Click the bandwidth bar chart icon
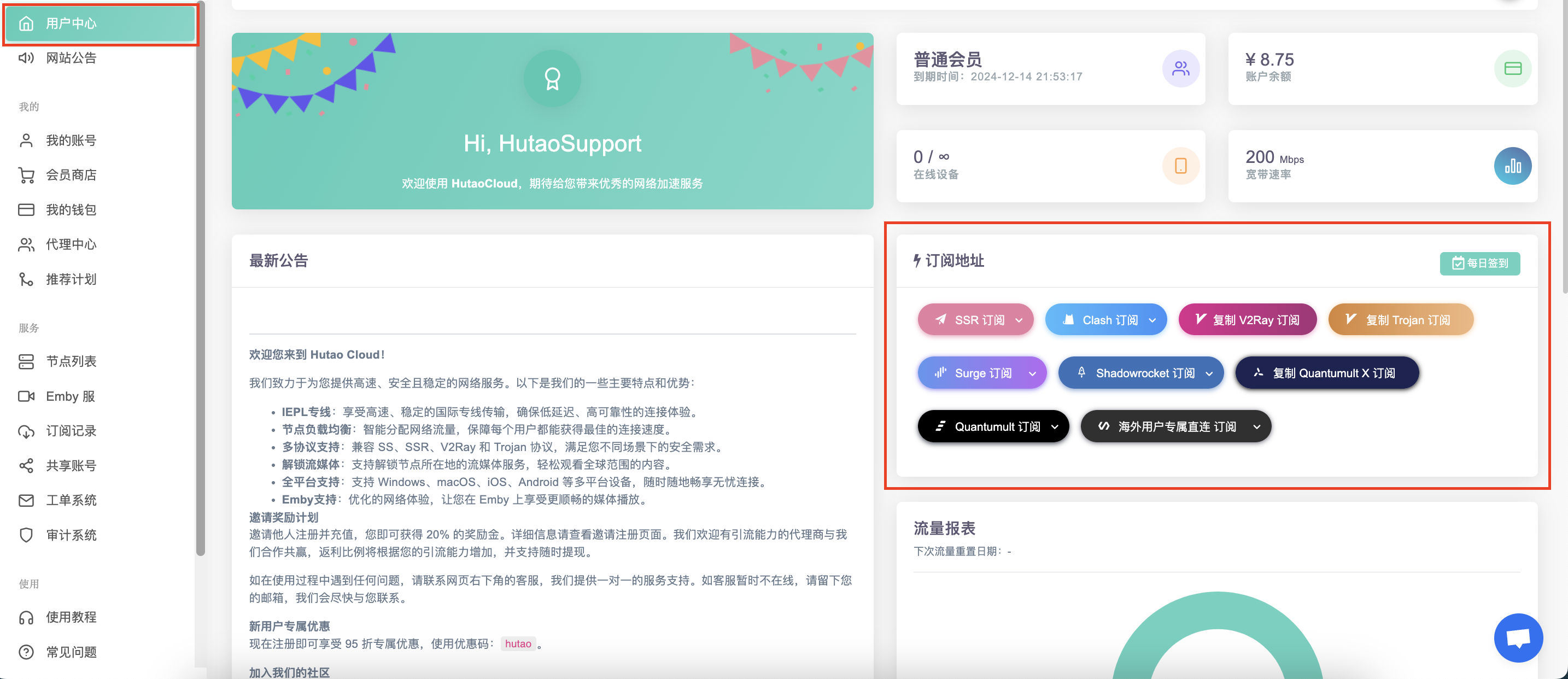 tap(1512, 166)
